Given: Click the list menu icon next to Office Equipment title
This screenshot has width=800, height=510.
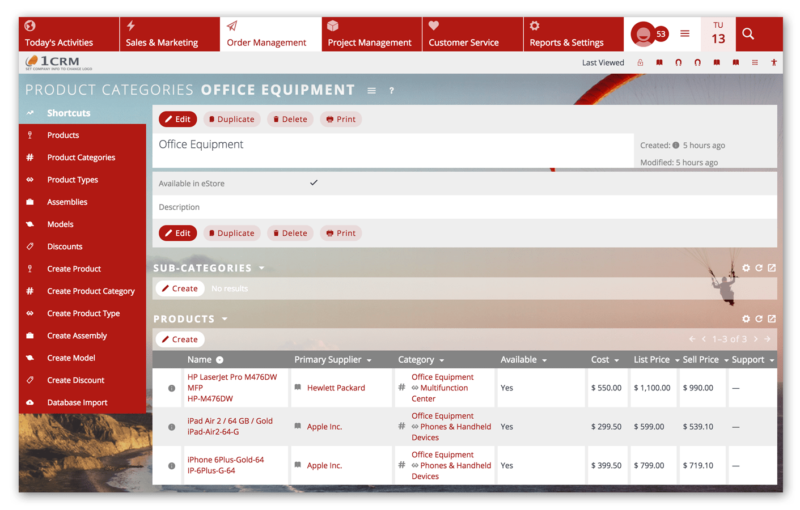Looking at the screenshot, I should (x=372, y=90).
